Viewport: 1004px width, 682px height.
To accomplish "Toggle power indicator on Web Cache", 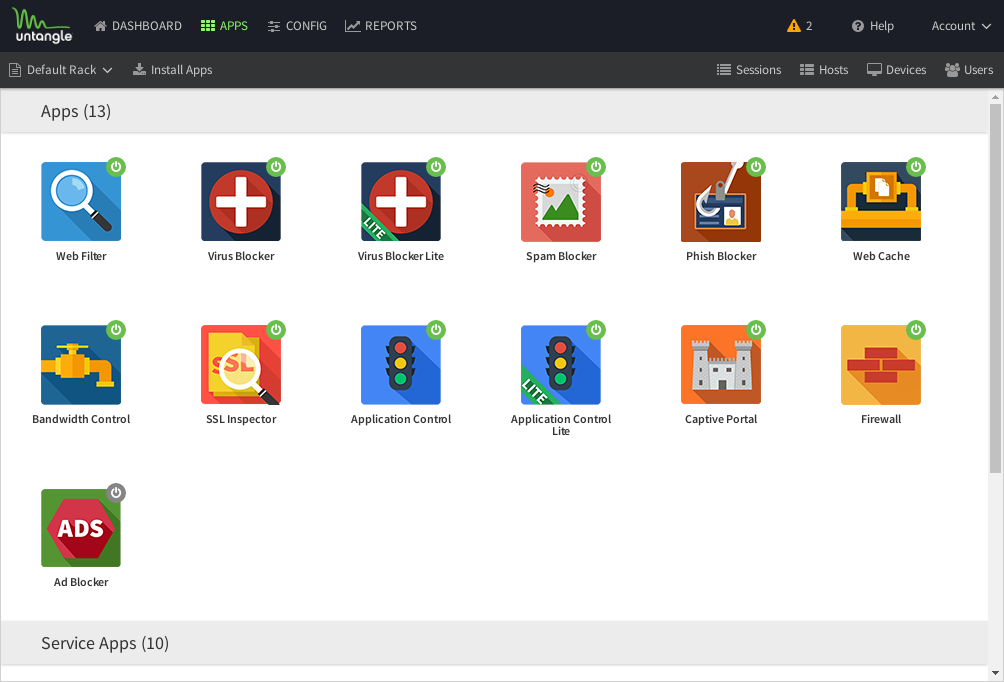I will pos(916,166).
